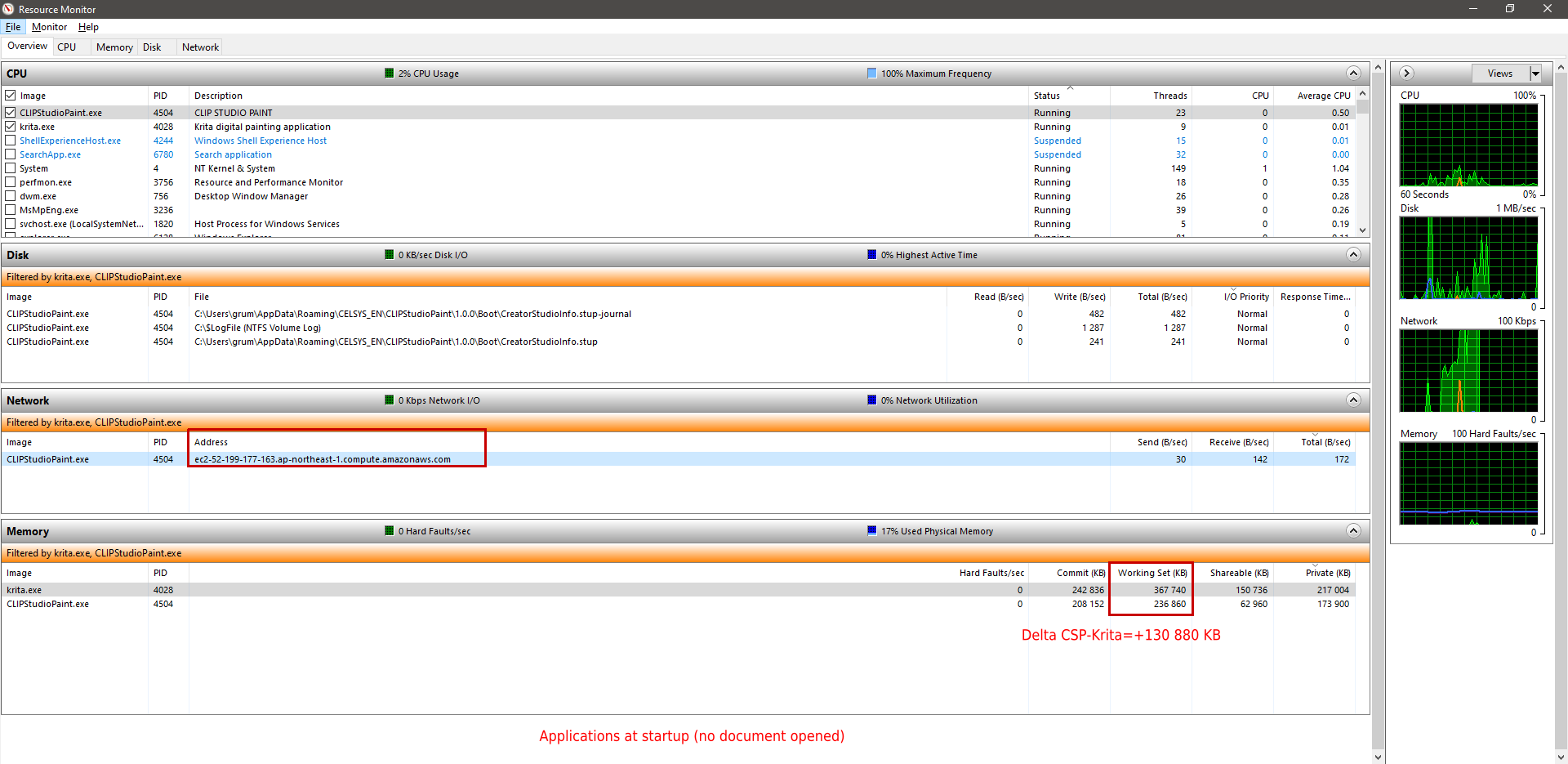Hide the graphs pane with arrow button

(x=1406, y=74)
